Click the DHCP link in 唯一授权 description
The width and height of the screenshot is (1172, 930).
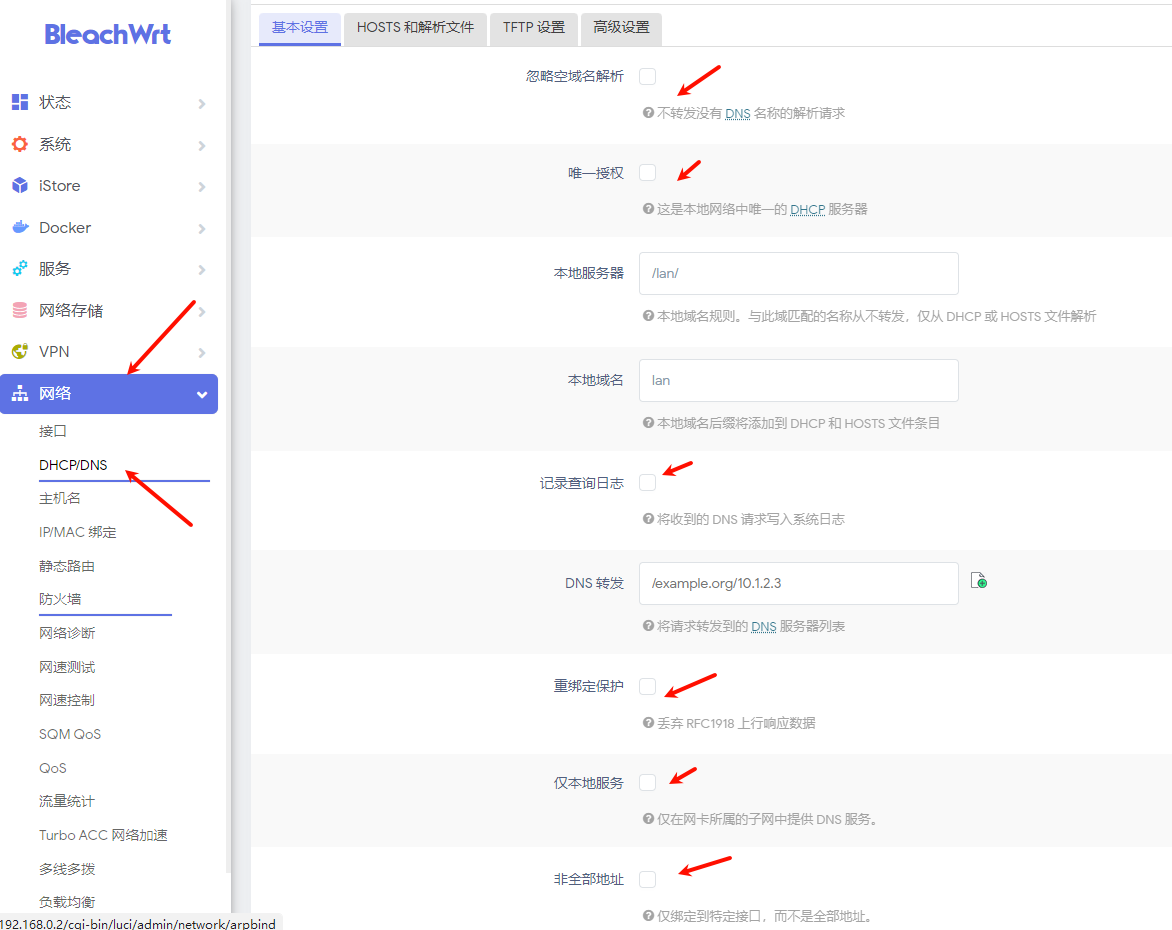click(x=807, y=209)
